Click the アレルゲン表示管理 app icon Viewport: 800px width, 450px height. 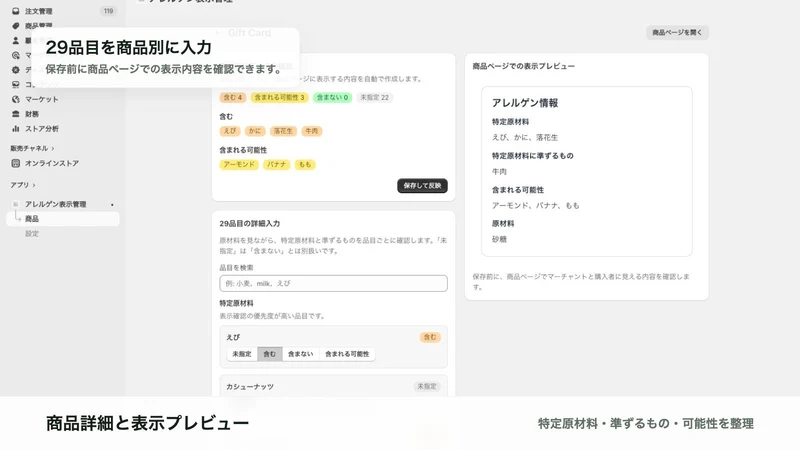tap(16, 204)
